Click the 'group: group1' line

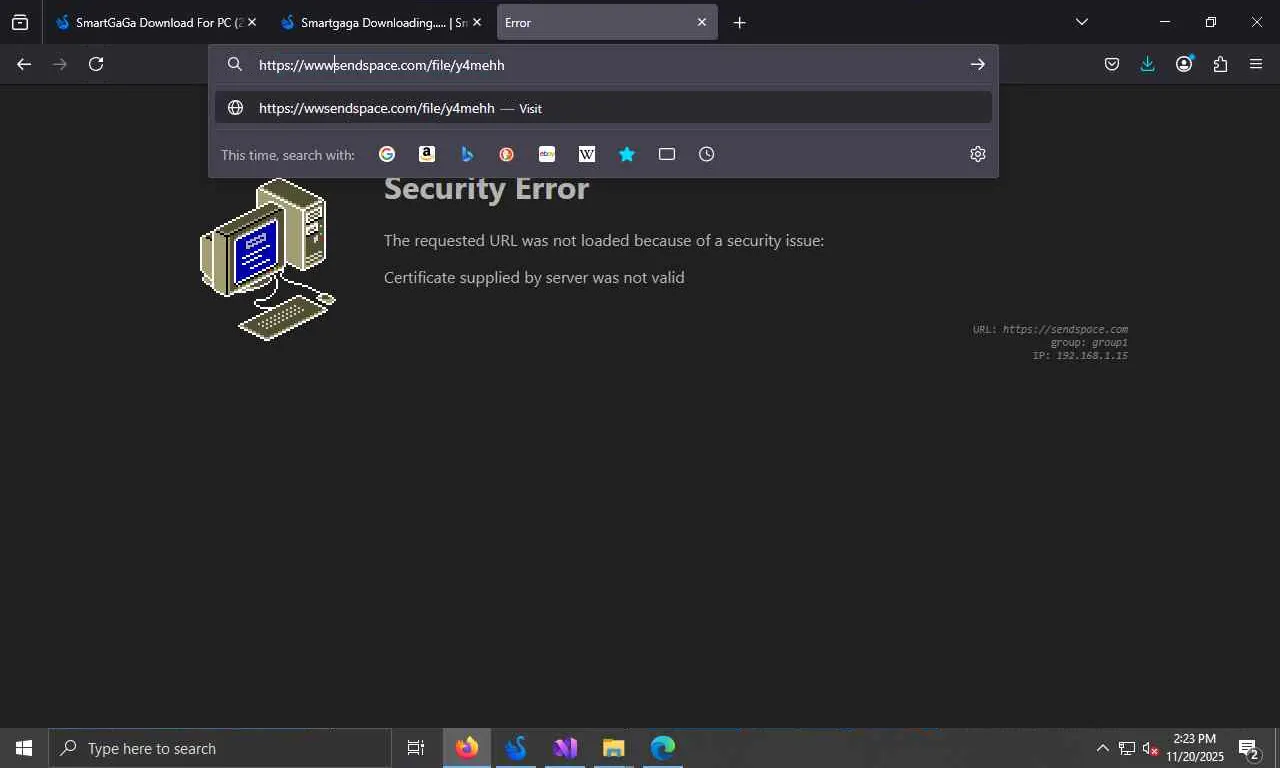click(x=1089, y=342)
